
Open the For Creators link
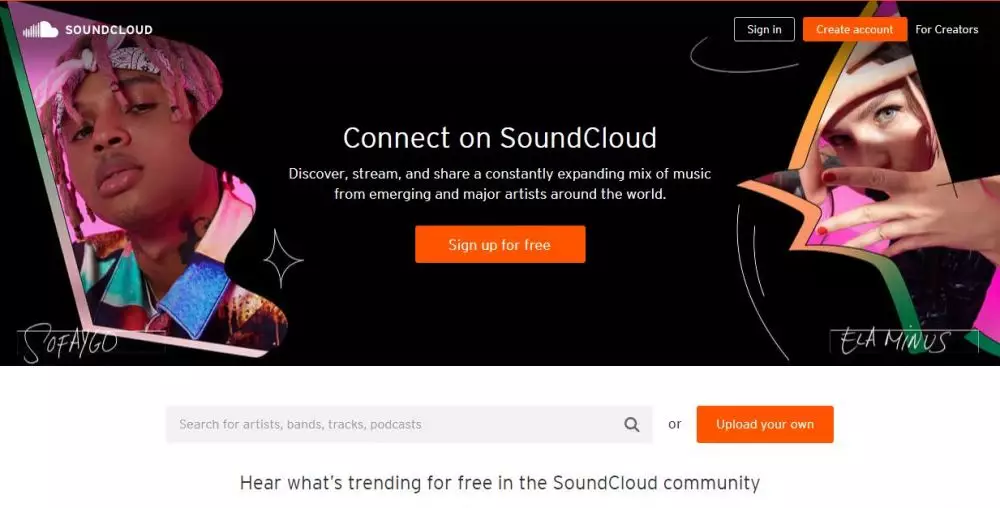click(946, 29)
